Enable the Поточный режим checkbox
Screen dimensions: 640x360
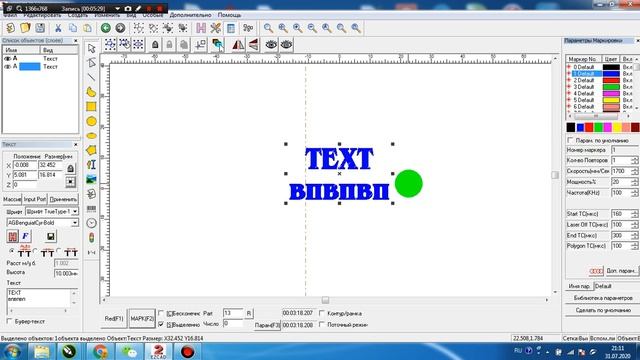pyautogui.click(x=322, y=324)
